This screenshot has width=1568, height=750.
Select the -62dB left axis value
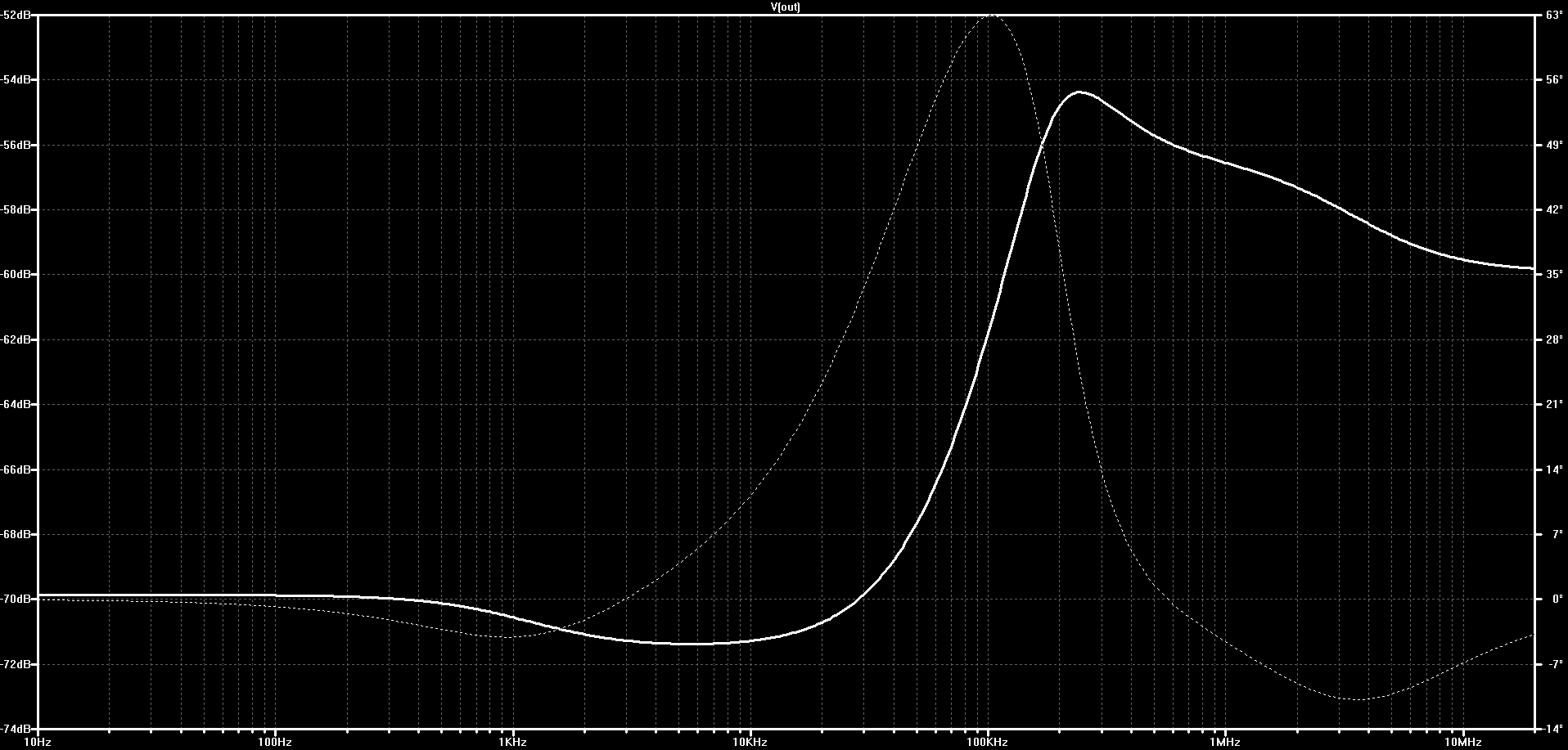16,339
